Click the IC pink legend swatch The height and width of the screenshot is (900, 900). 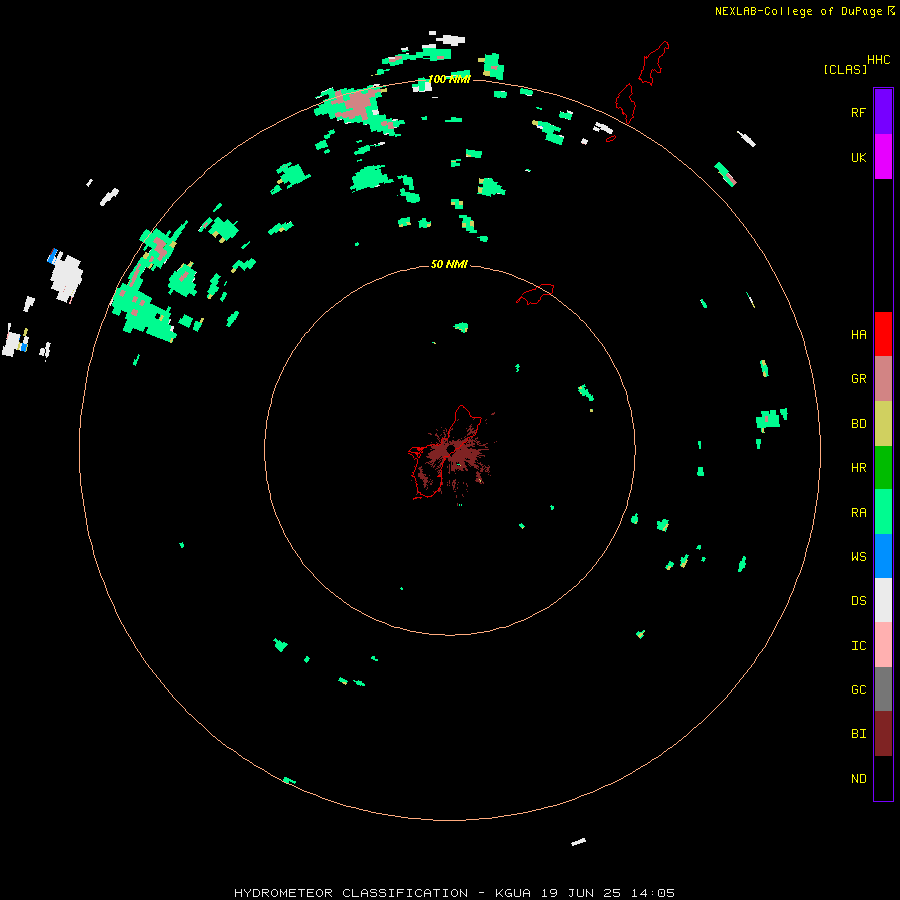coord(883,645)
